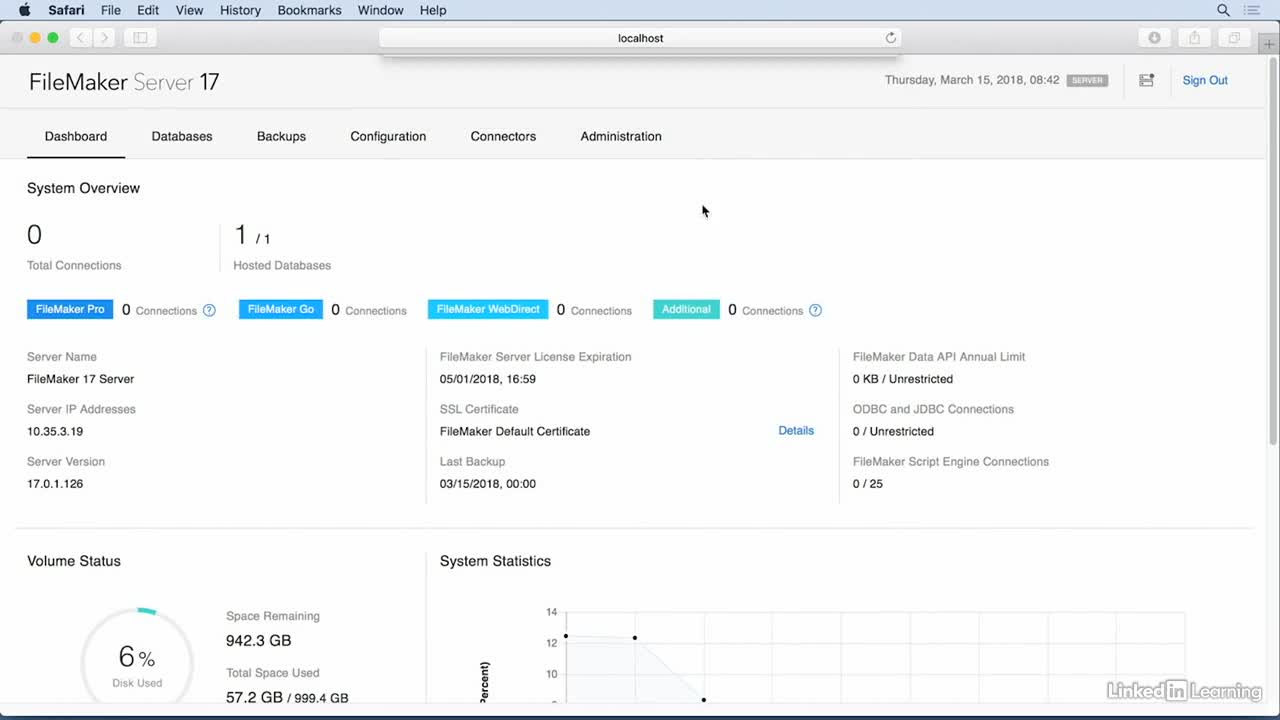This screenshot has height=720, width=1280.
Task: Reload the localhost page
Action: (890, 38)
